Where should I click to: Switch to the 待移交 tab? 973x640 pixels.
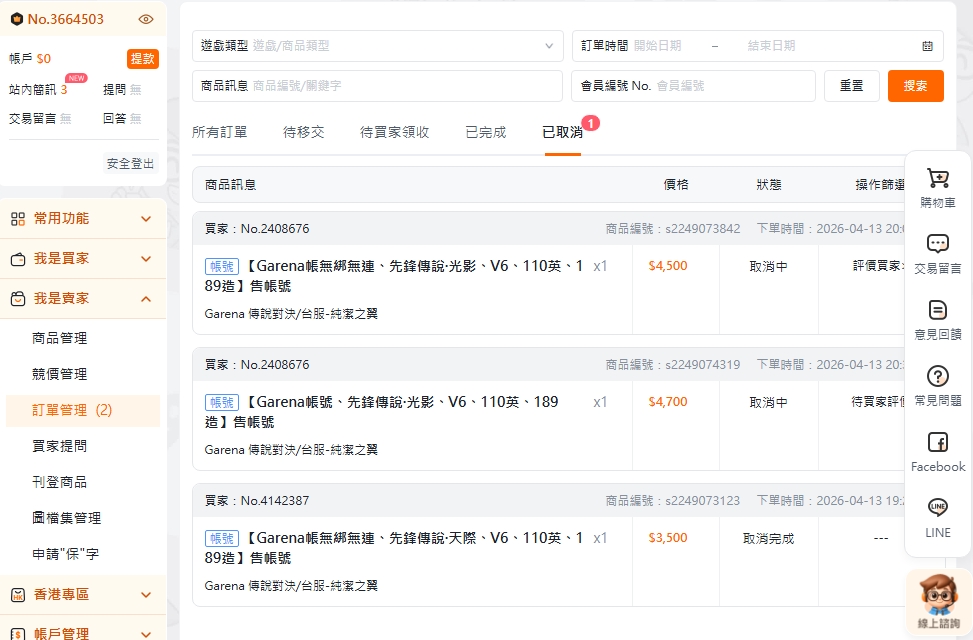(x=304, y=132)
